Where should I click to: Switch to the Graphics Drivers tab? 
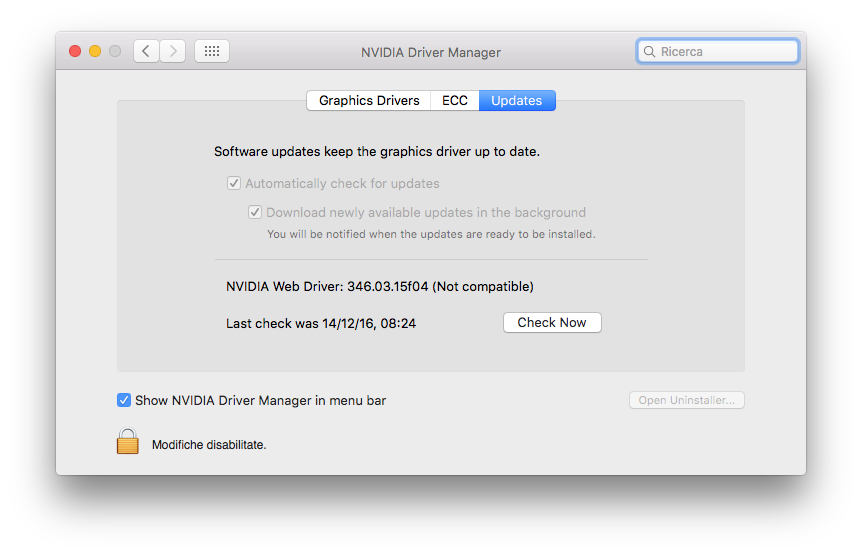(x=369, y=101)
